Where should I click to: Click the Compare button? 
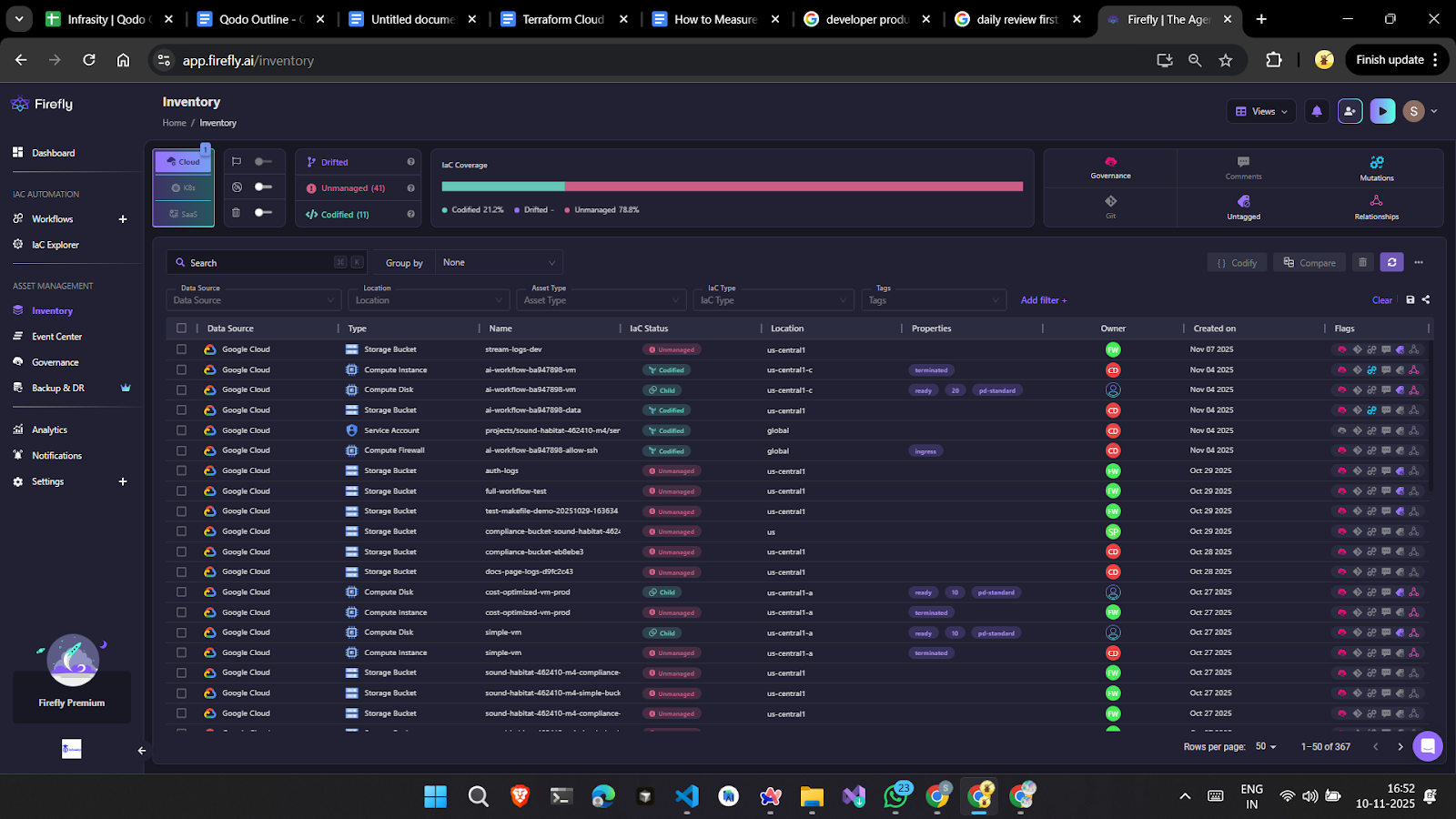tap(1309, 262)
